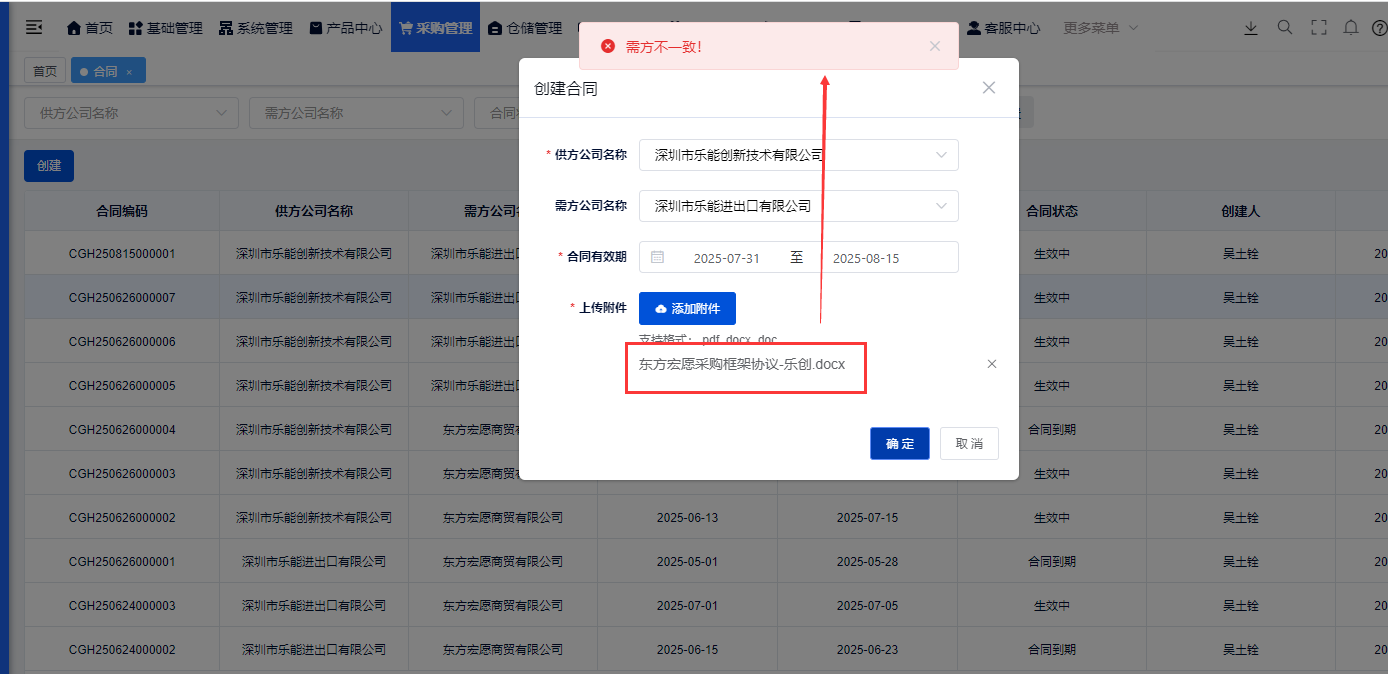The height and width of the screenshot is (674, 1388).
Task: Click the download icon in top bar
Action: pos(1251,28)
